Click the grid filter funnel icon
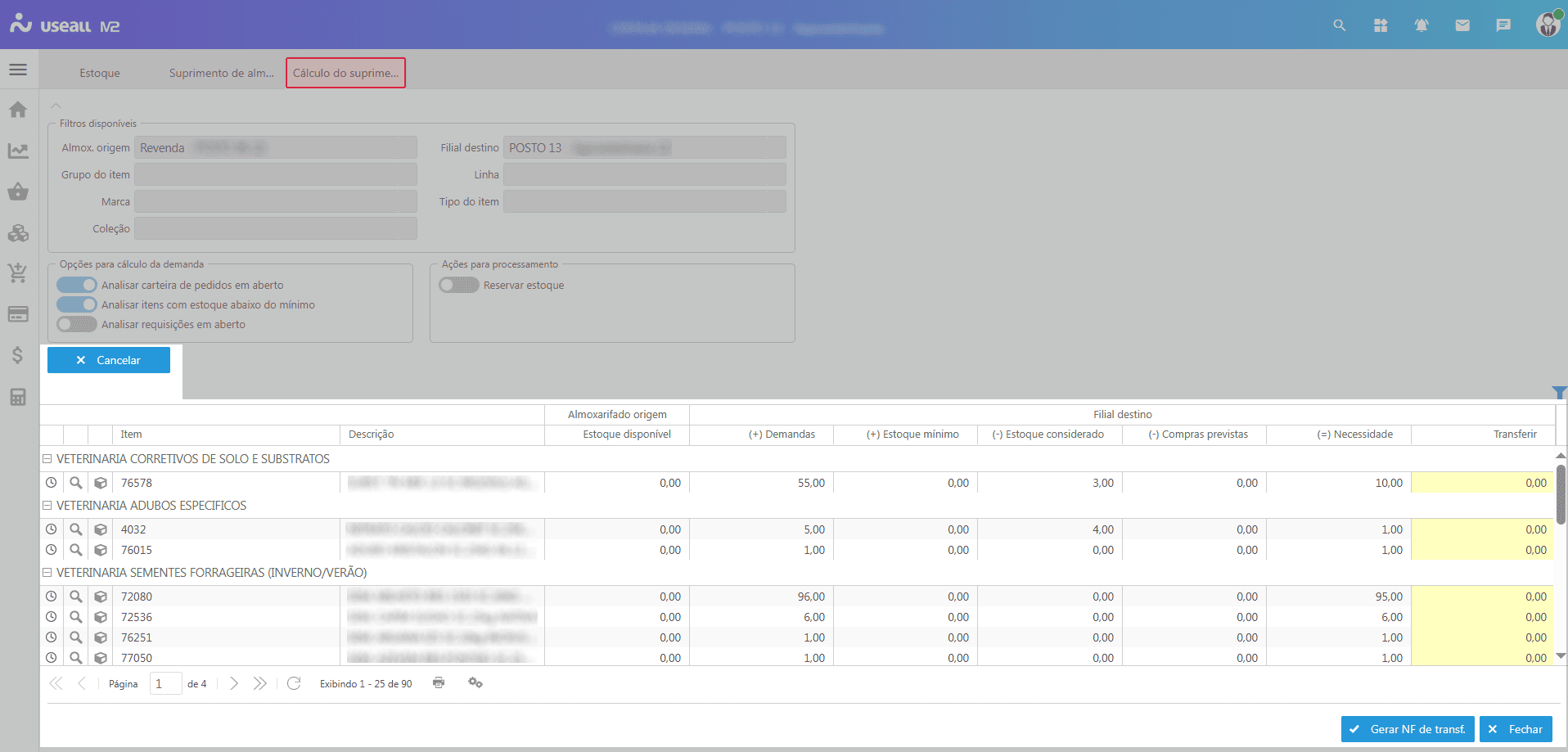The image size is (1568, 752). point(1559,393)
